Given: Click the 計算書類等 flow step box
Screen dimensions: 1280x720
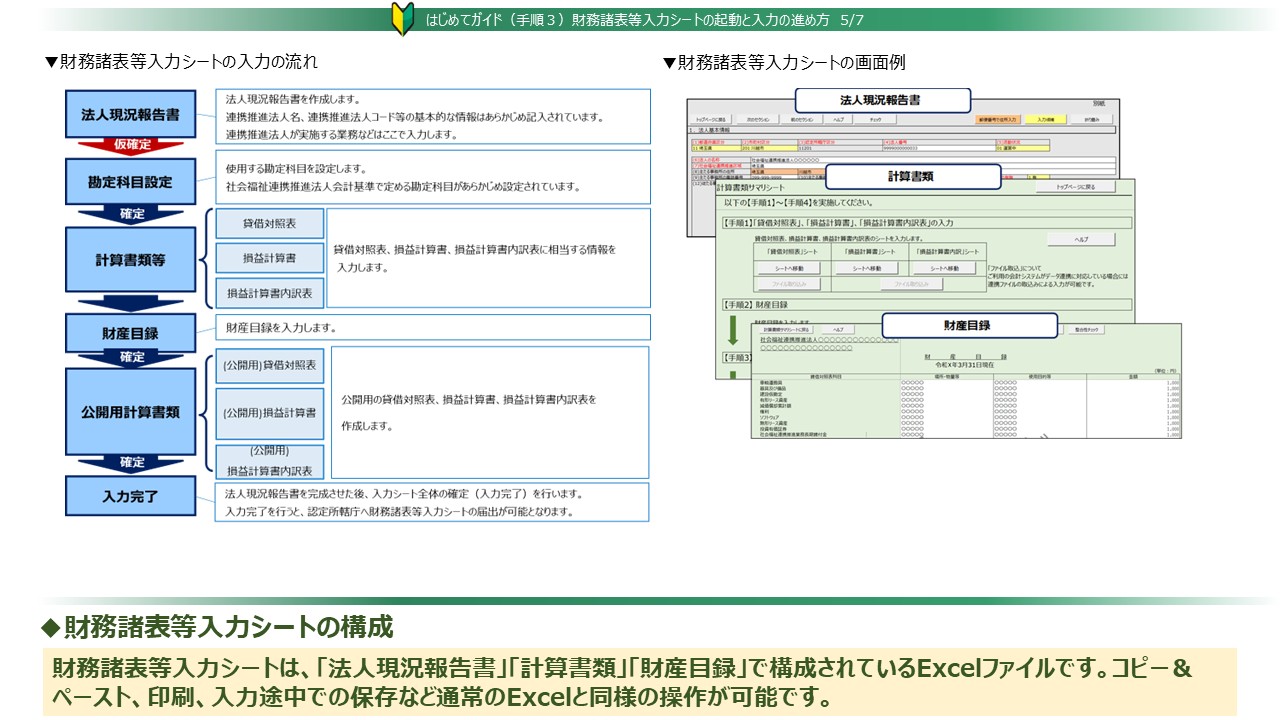Looking at the screenshot, I should [x=131, y=260].
